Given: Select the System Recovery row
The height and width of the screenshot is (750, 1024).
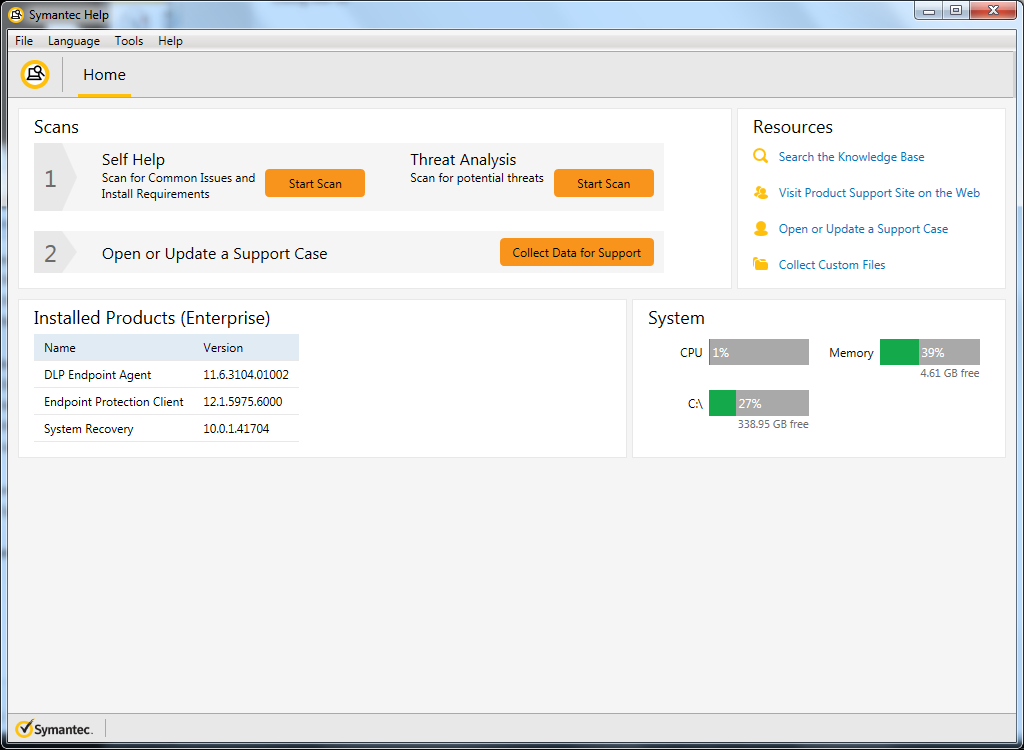Looking at the screenshot, I should (167, 429).
